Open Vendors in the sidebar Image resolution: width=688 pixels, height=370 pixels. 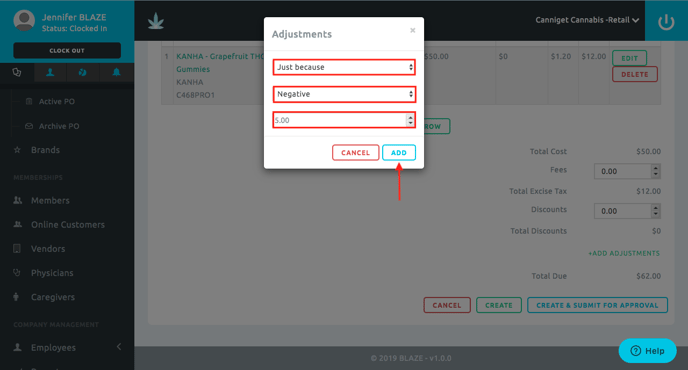click(x=48, y=249)
